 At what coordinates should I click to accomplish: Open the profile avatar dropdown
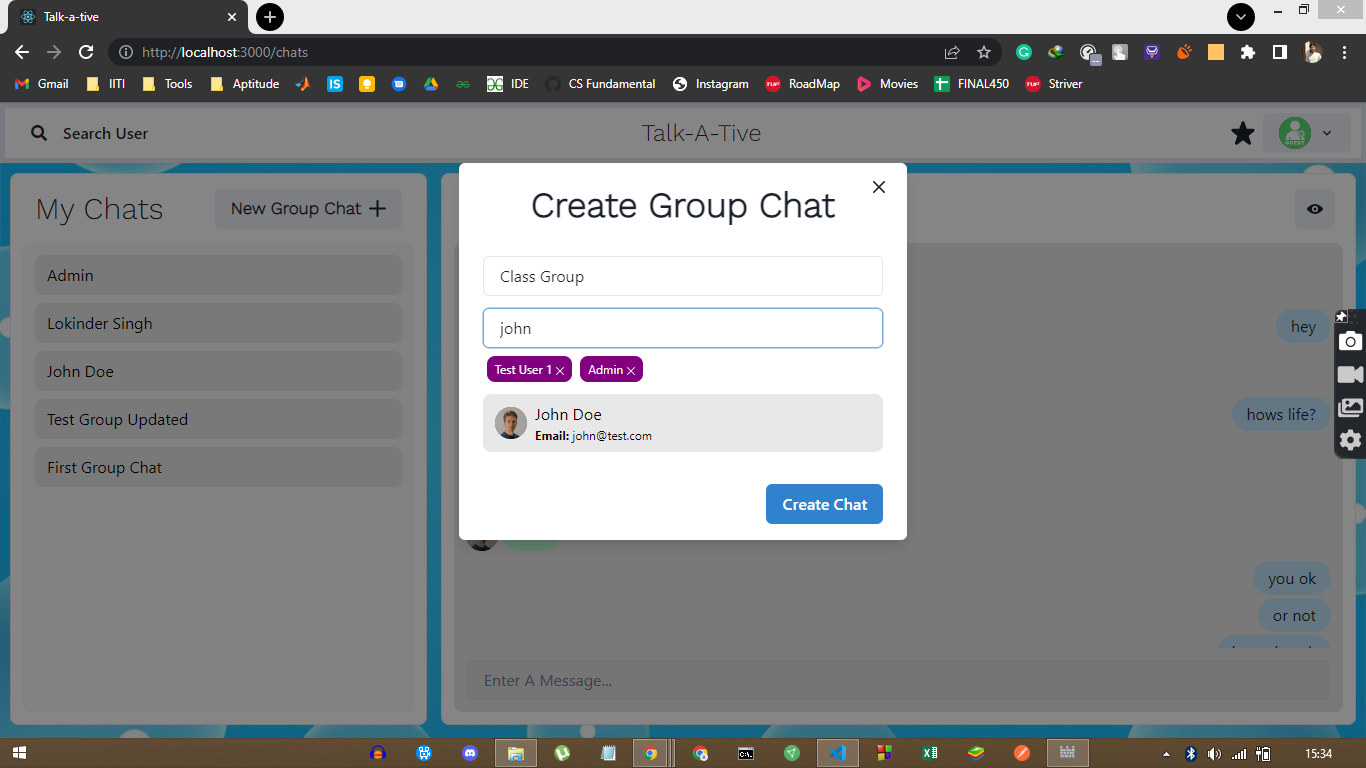1297,132
